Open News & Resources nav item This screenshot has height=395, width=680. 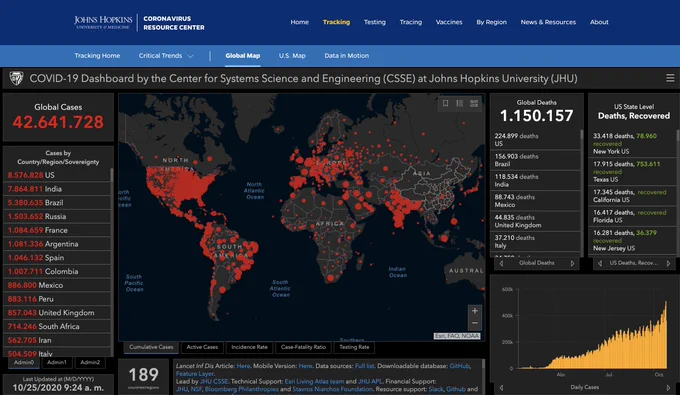(548, 22)
